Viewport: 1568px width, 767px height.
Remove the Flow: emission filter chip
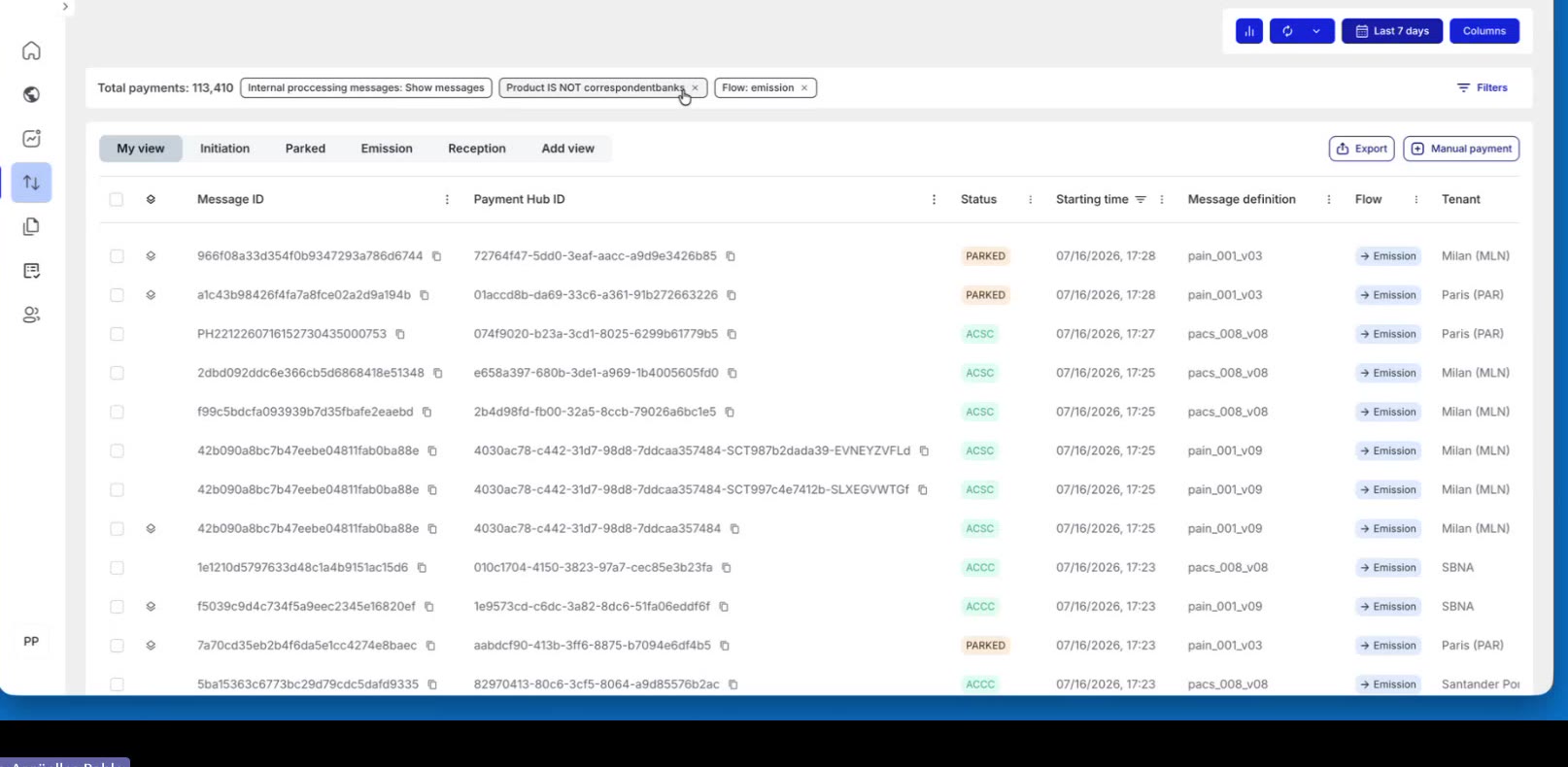click(x=804, y=87)
